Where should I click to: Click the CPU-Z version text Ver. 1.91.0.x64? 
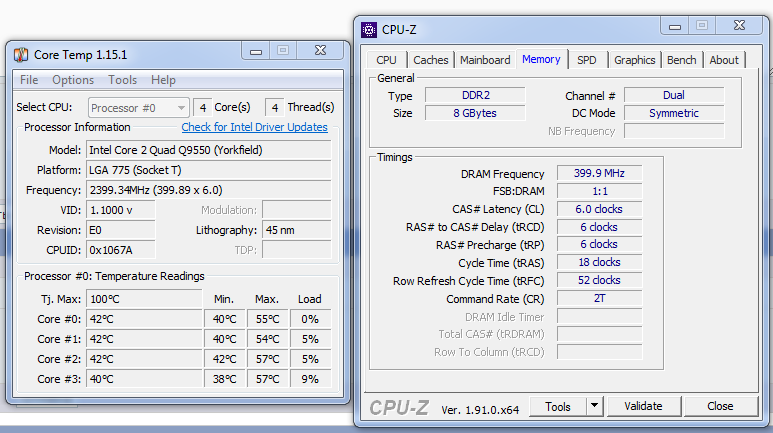[x=480, y=410]
